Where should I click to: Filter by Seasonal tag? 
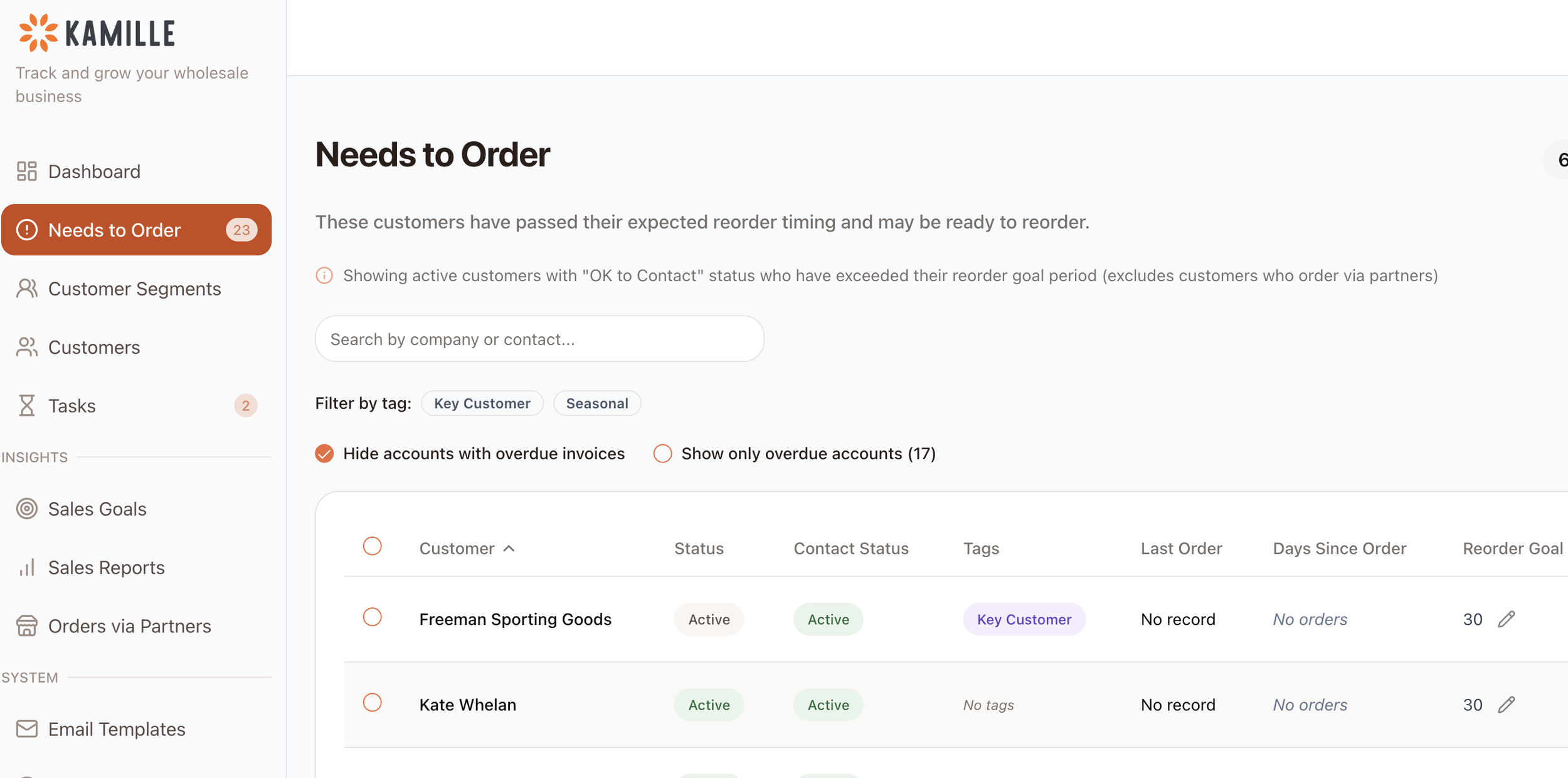click(x=596, y=403)
